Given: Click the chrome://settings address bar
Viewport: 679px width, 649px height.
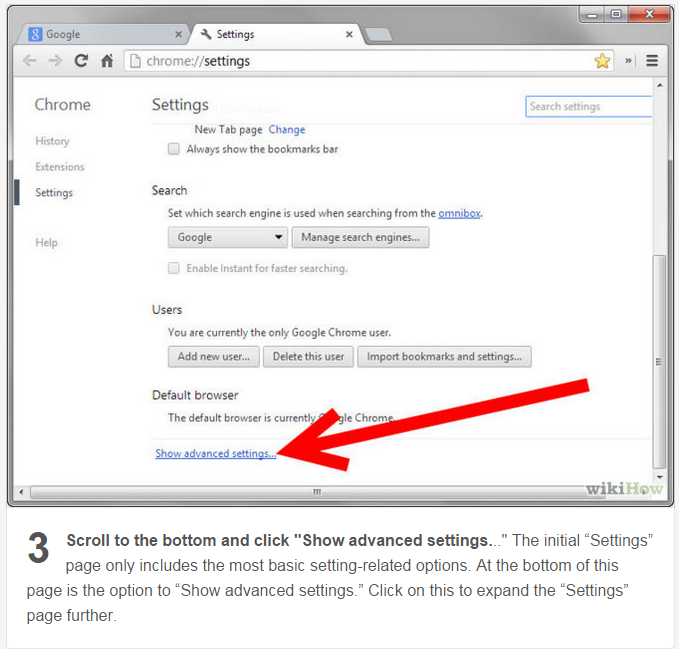Looking at the screenshot, I should click(x=368, y=61).
